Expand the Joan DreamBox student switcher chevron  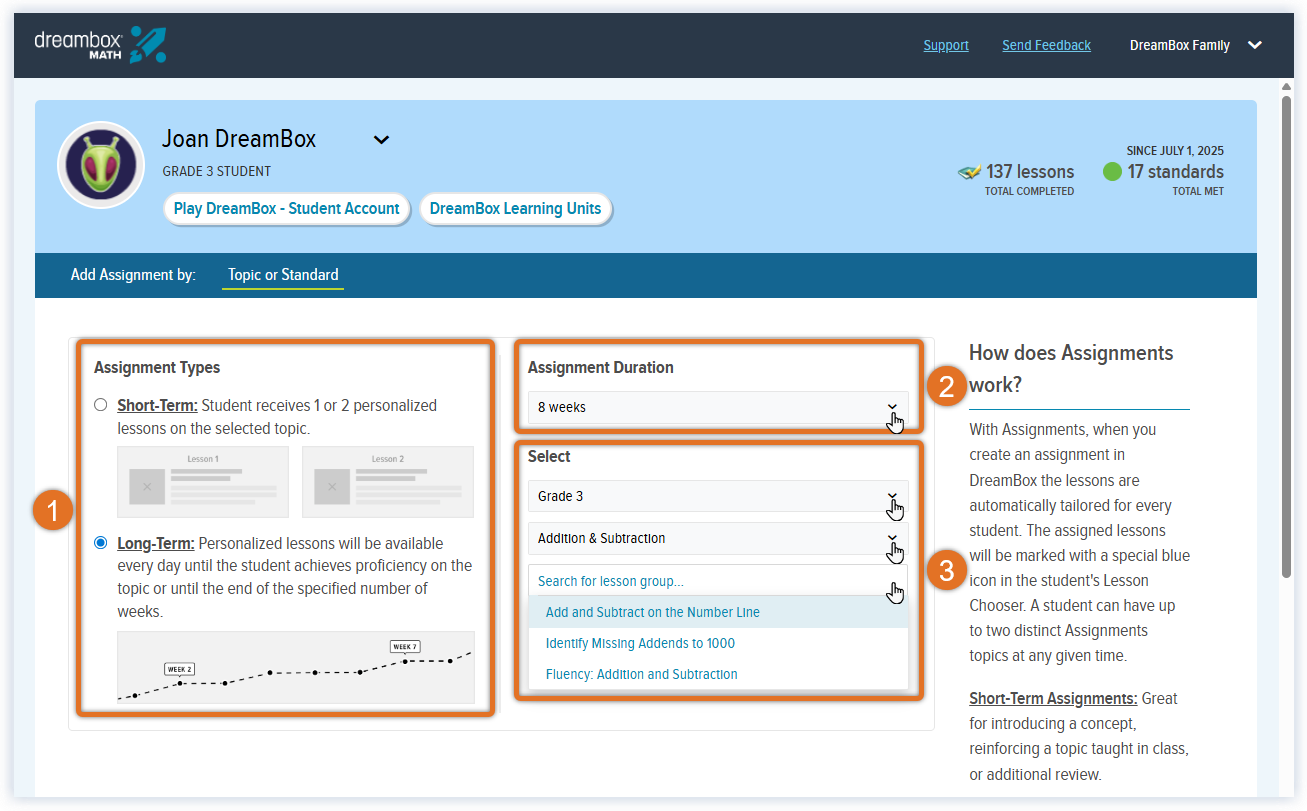point(381,140)
